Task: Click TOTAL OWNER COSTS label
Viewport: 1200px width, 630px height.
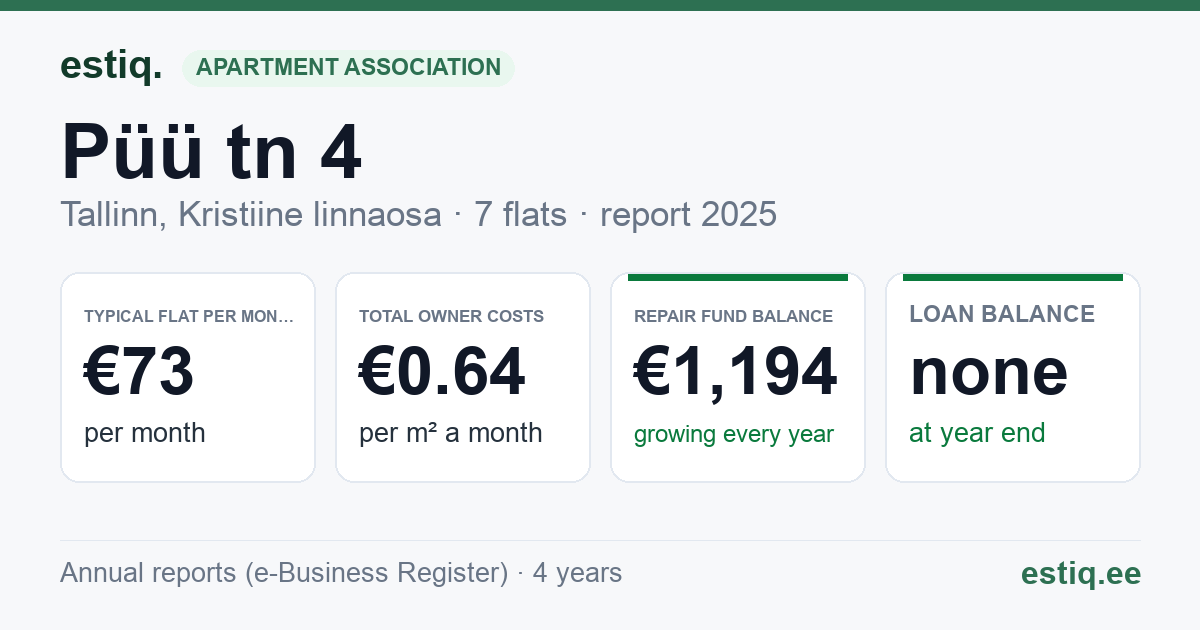Action: 452,316
